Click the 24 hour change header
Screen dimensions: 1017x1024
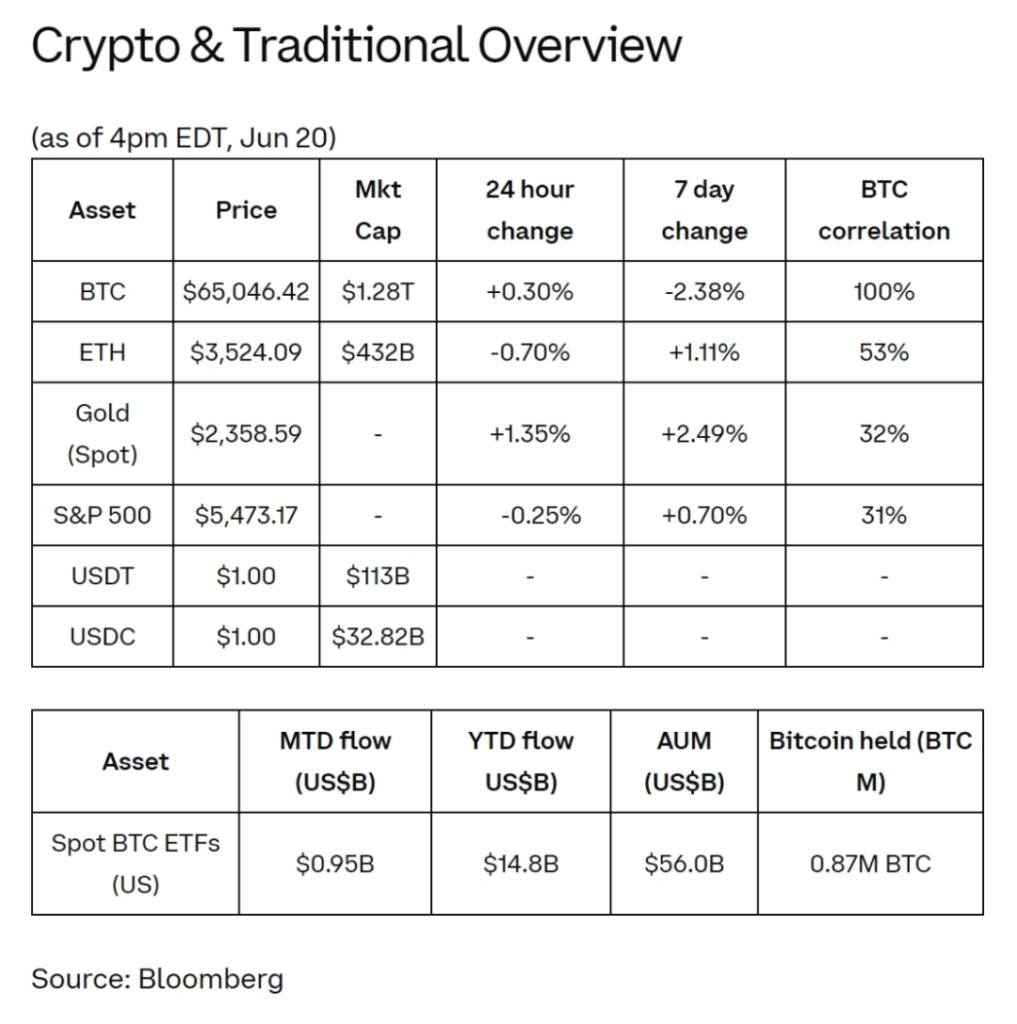coord(530,210)
